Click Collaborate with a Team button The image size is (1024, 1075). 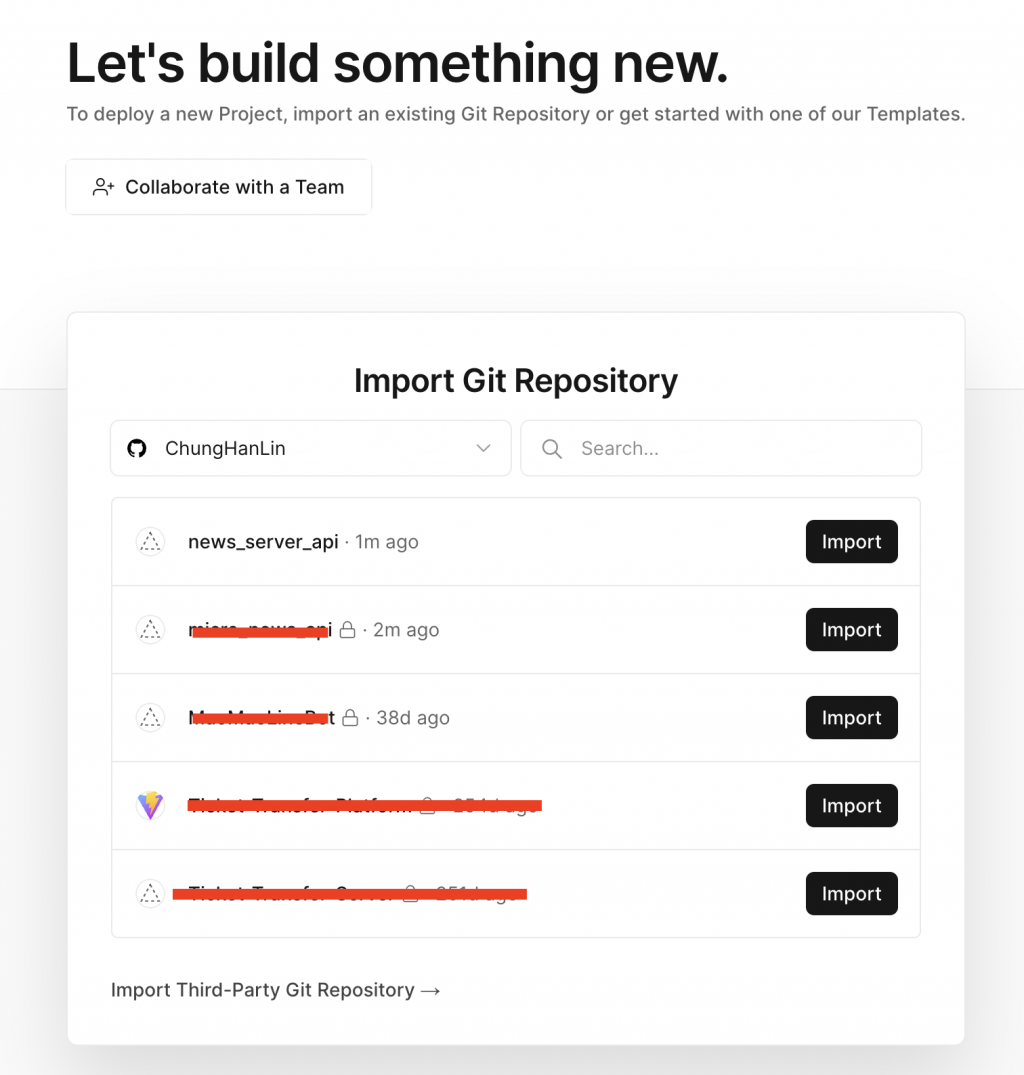click(219, 187)
